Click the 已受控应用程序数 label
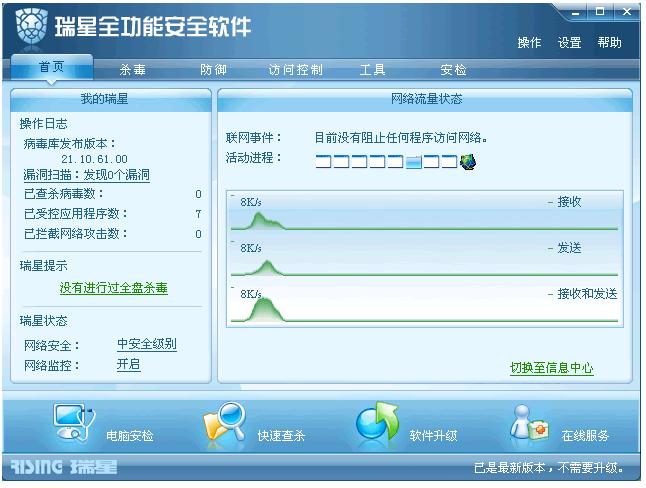The height and width of the screenshot is (488, 646). [x=76, y=214]
